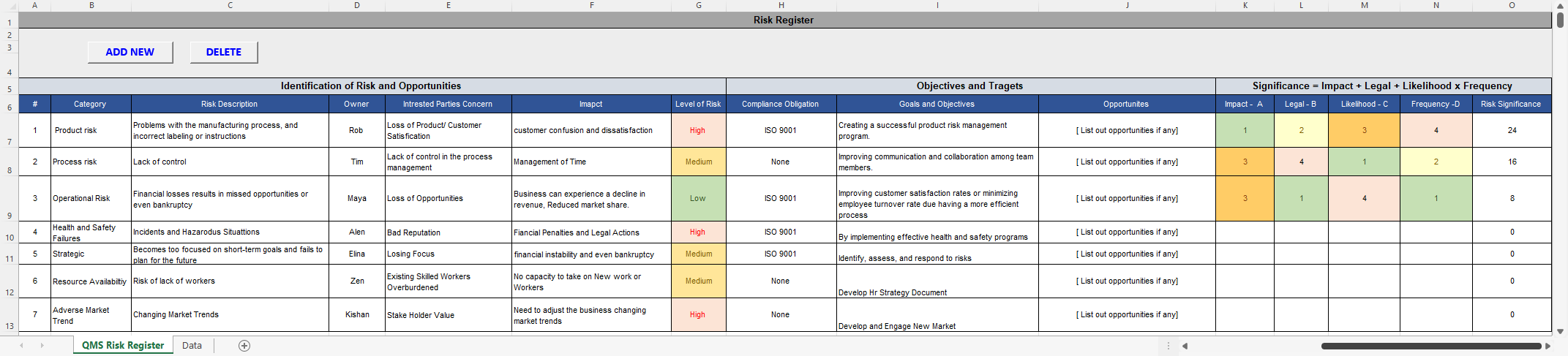The height and width of the screenshot is (356, 1568).
Task: Click ISO 9001 in Operational Risk row
Action: click(781, 198)
